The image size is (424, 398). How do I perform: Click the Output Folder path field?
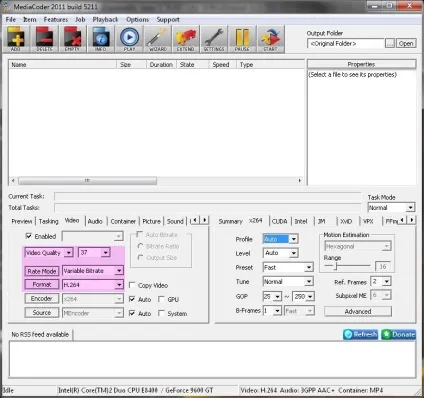click(346, 43)
